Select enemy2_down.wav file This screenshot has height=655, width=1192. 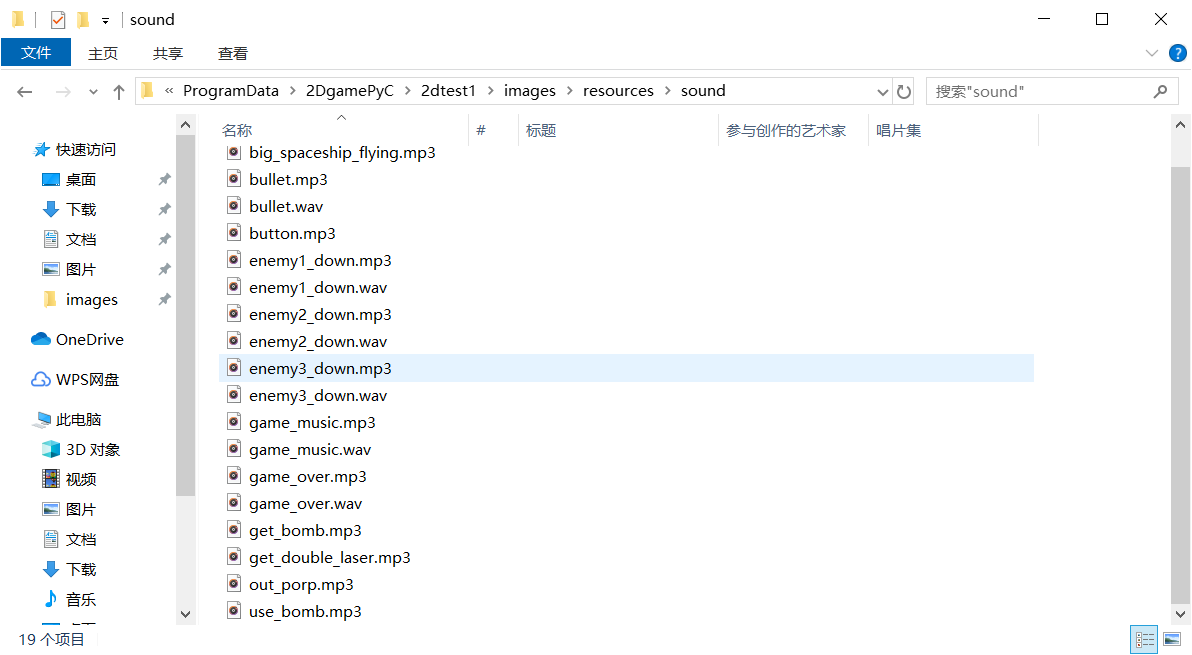coord(318,342)
